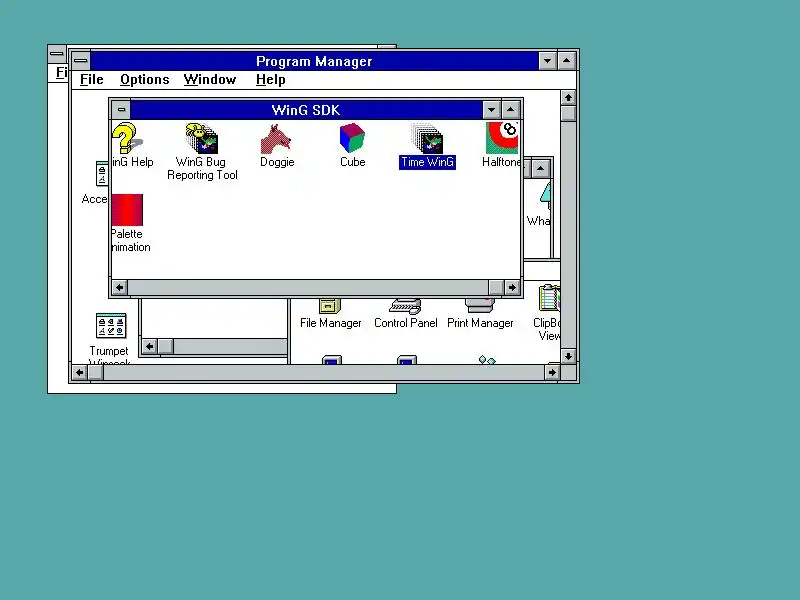Click the Doggie label text
The height and width of the screenshot is (600, 800).
coord(277,162)
